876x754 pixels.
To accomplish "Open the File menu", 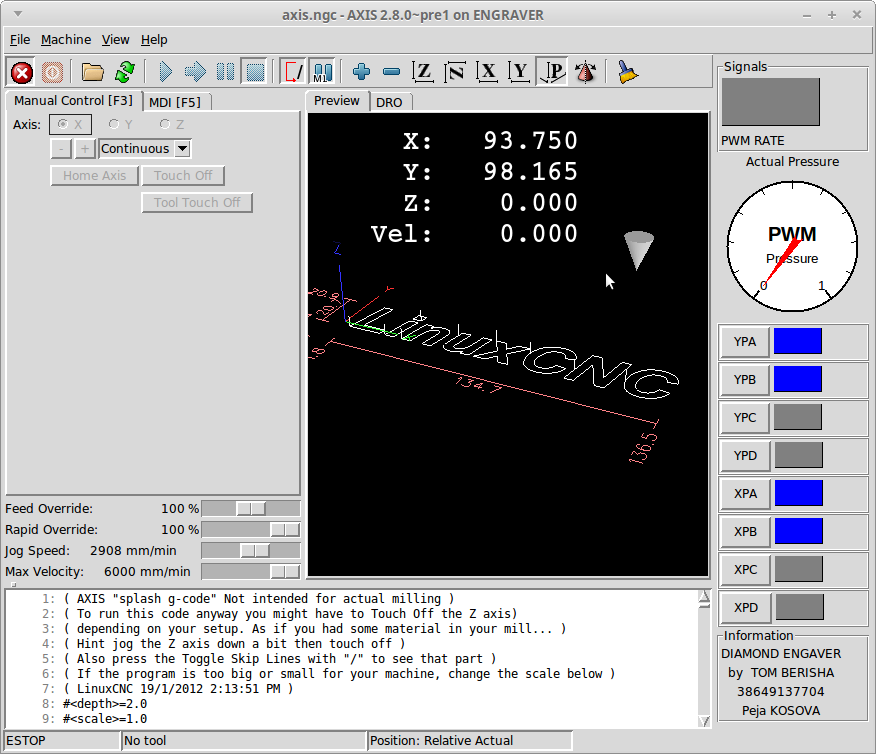I will point(20,40).
